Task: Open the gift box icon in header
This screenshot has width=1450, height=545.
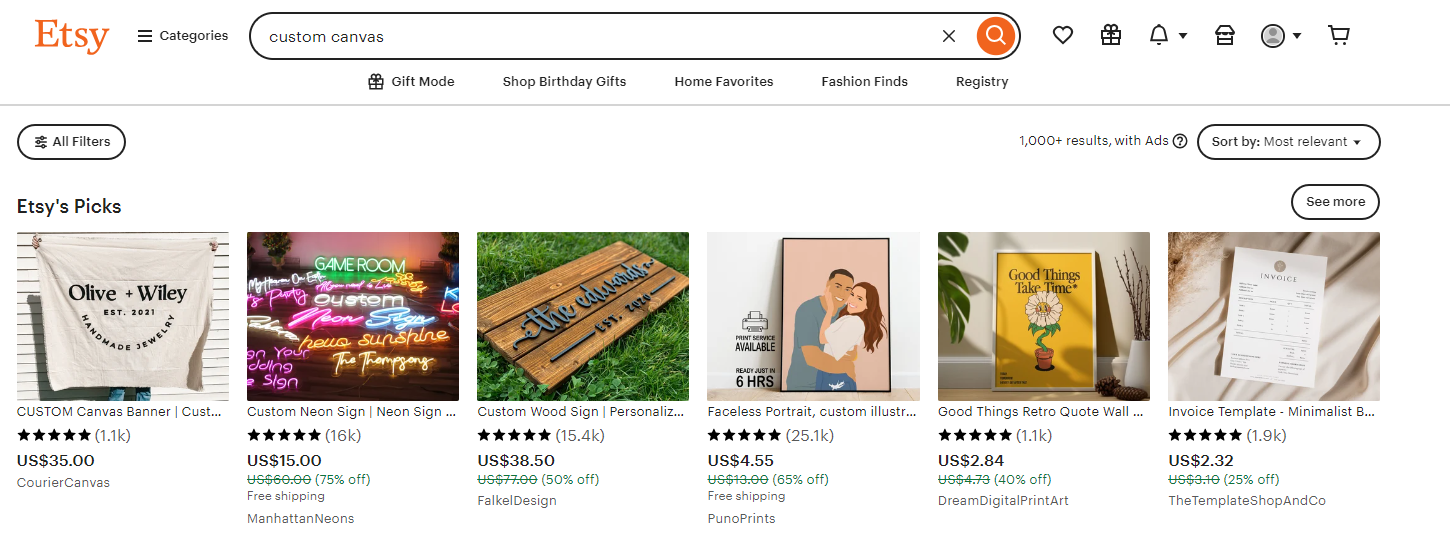Action: point(1111,35)
